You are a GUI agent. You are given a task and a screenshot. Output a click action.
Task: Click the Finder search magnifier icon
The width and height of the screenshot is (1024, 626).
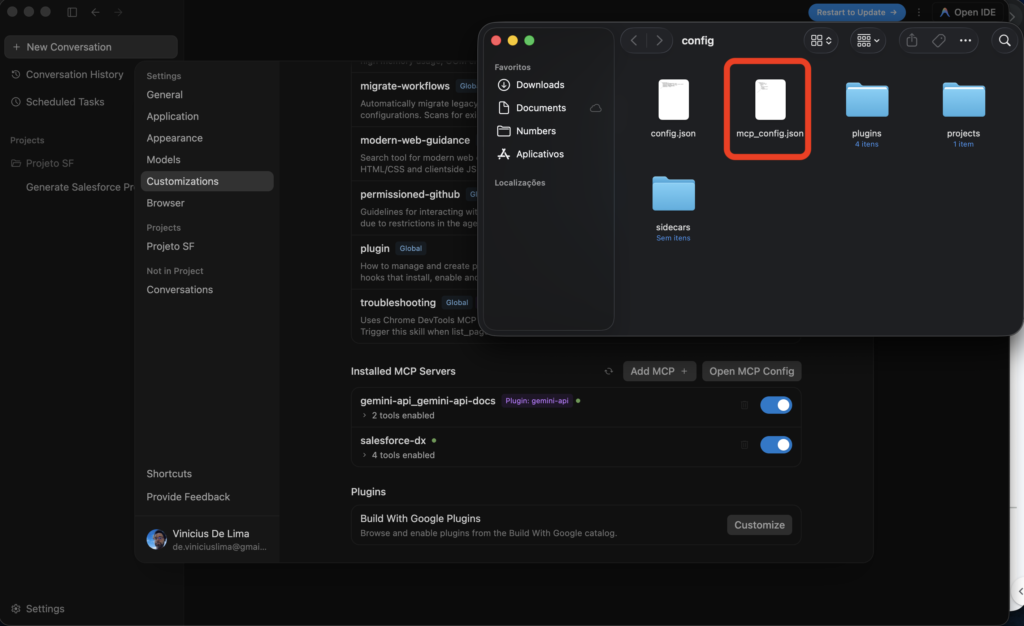[1004, 40]
